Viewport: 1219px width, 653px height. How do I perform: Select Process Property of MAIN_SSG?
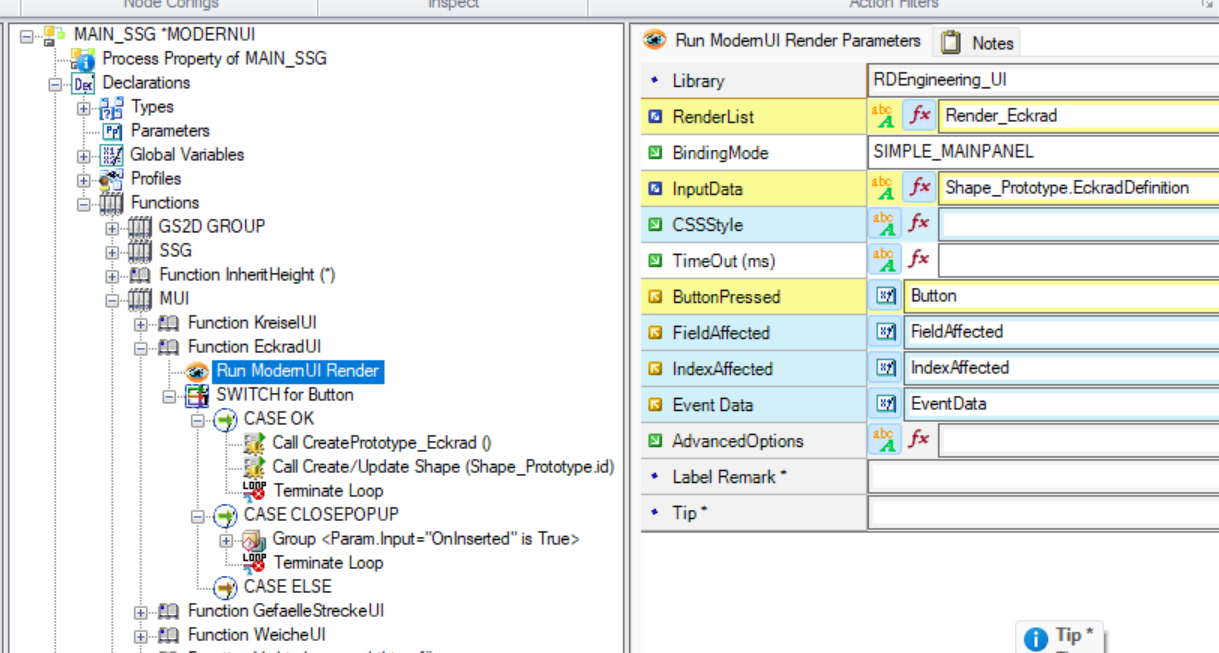point(214,59)
